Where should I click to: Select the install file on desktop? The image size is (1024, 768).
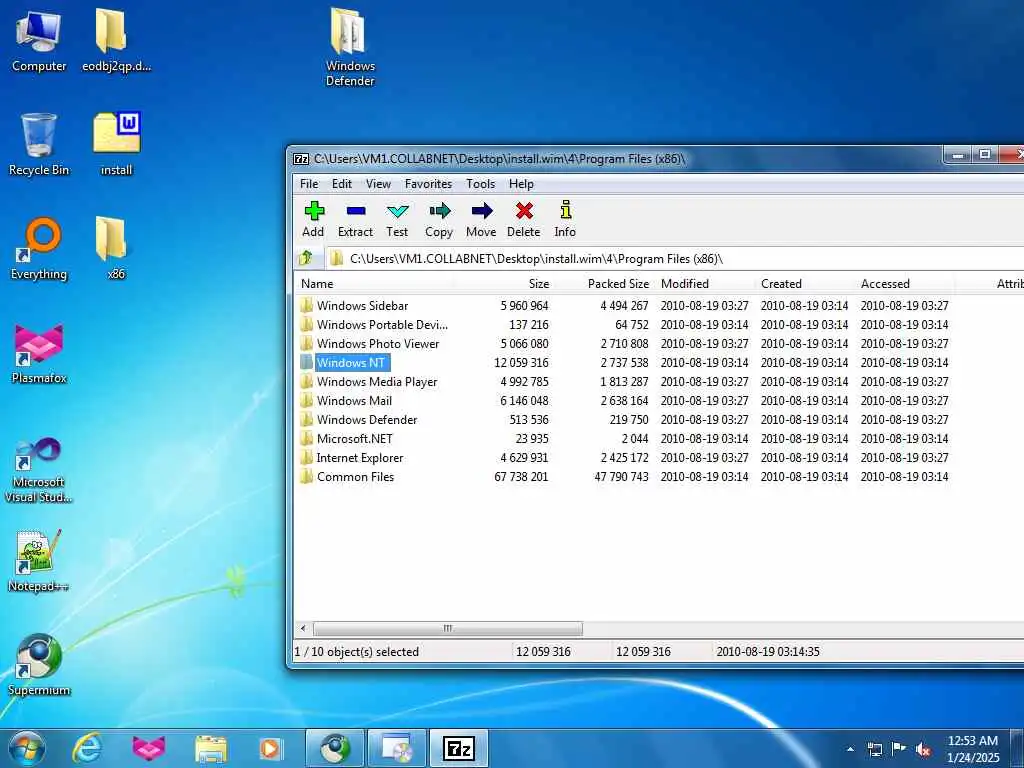tap(116, 145)
